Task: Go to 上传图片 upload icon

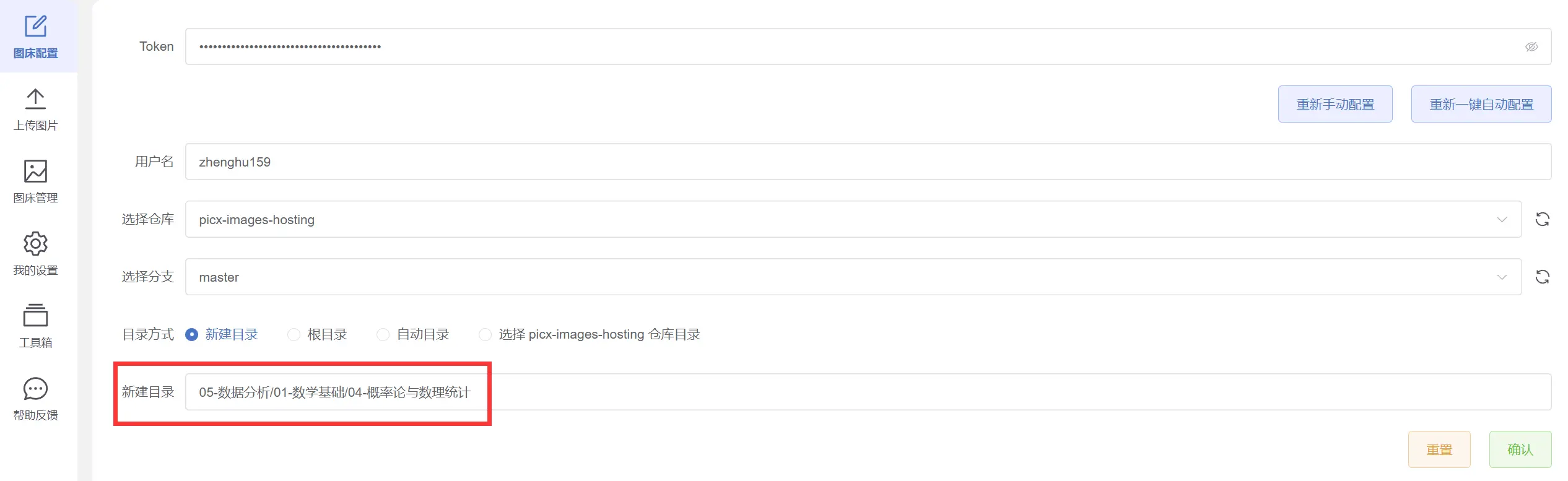Action: 35,100
